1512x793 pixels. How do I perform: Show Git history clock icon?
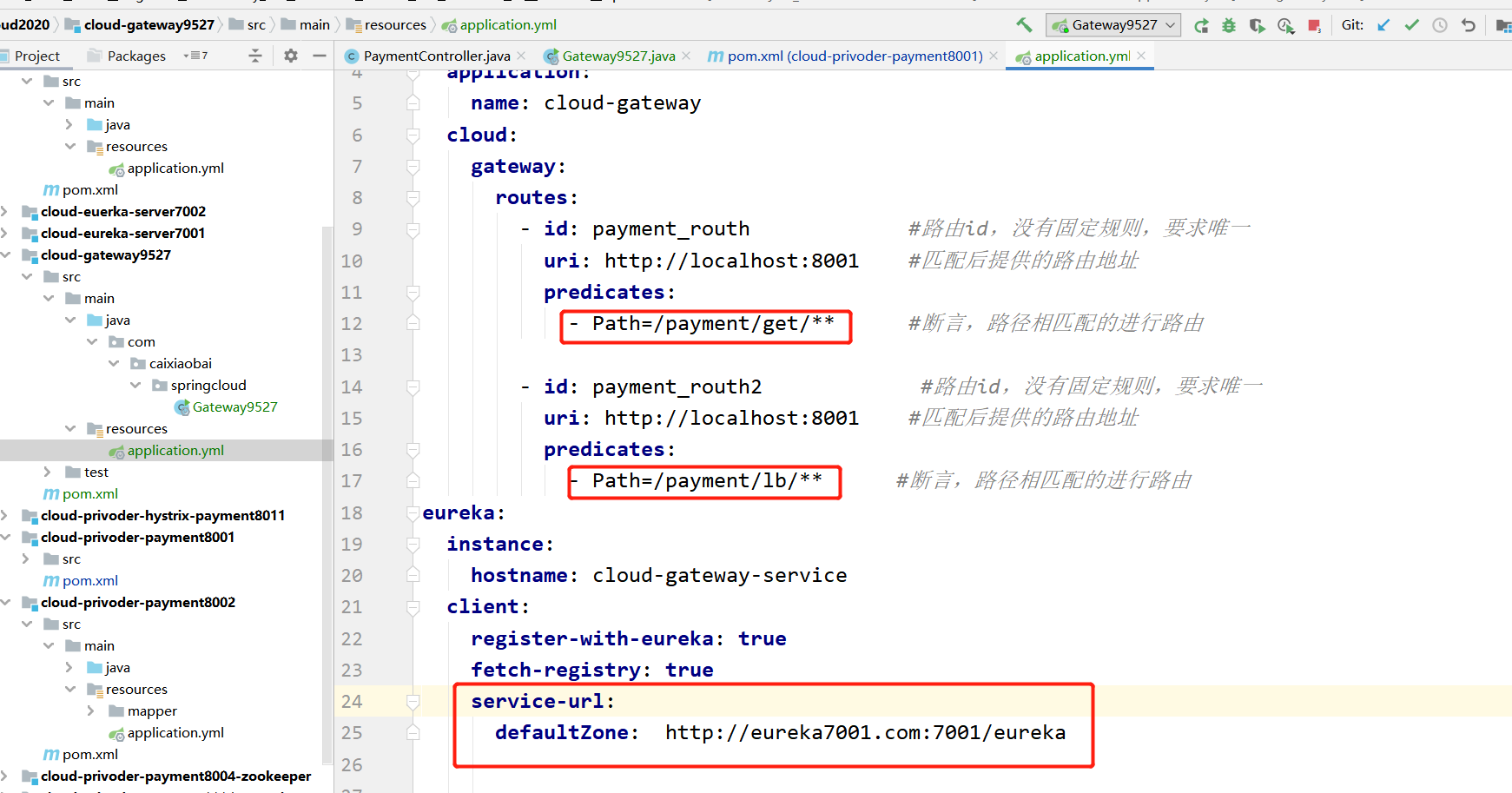pos(1440,25)
